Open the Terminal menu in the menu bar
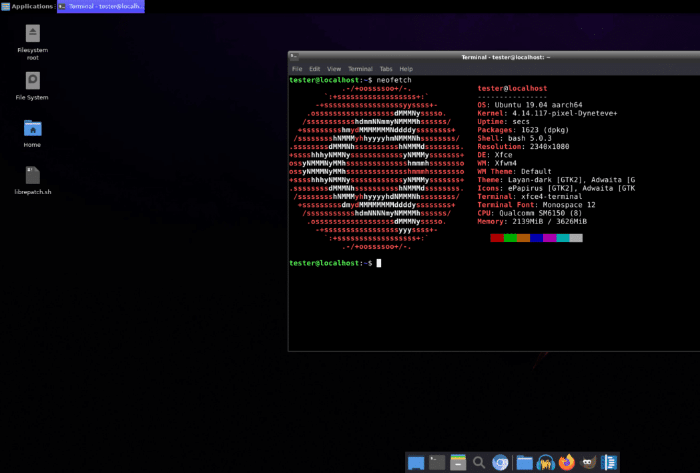The height and width of the screenshot is (473, 700). tap(360, 69)
